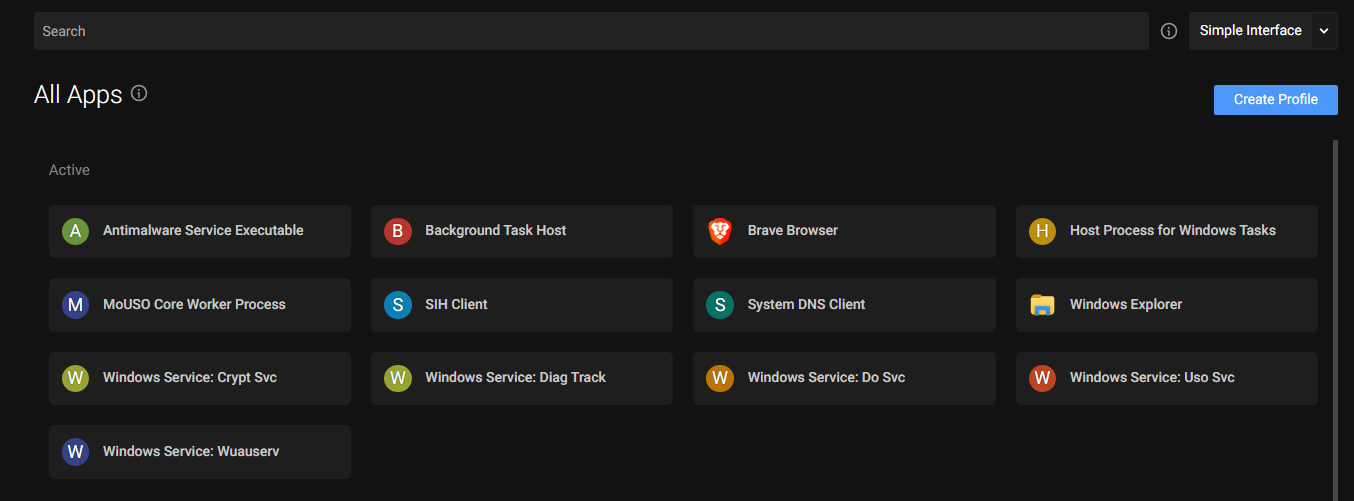Open Windows Service: Do Svc entry
This screenshot has height=501, width=1354.
point(843,378)
